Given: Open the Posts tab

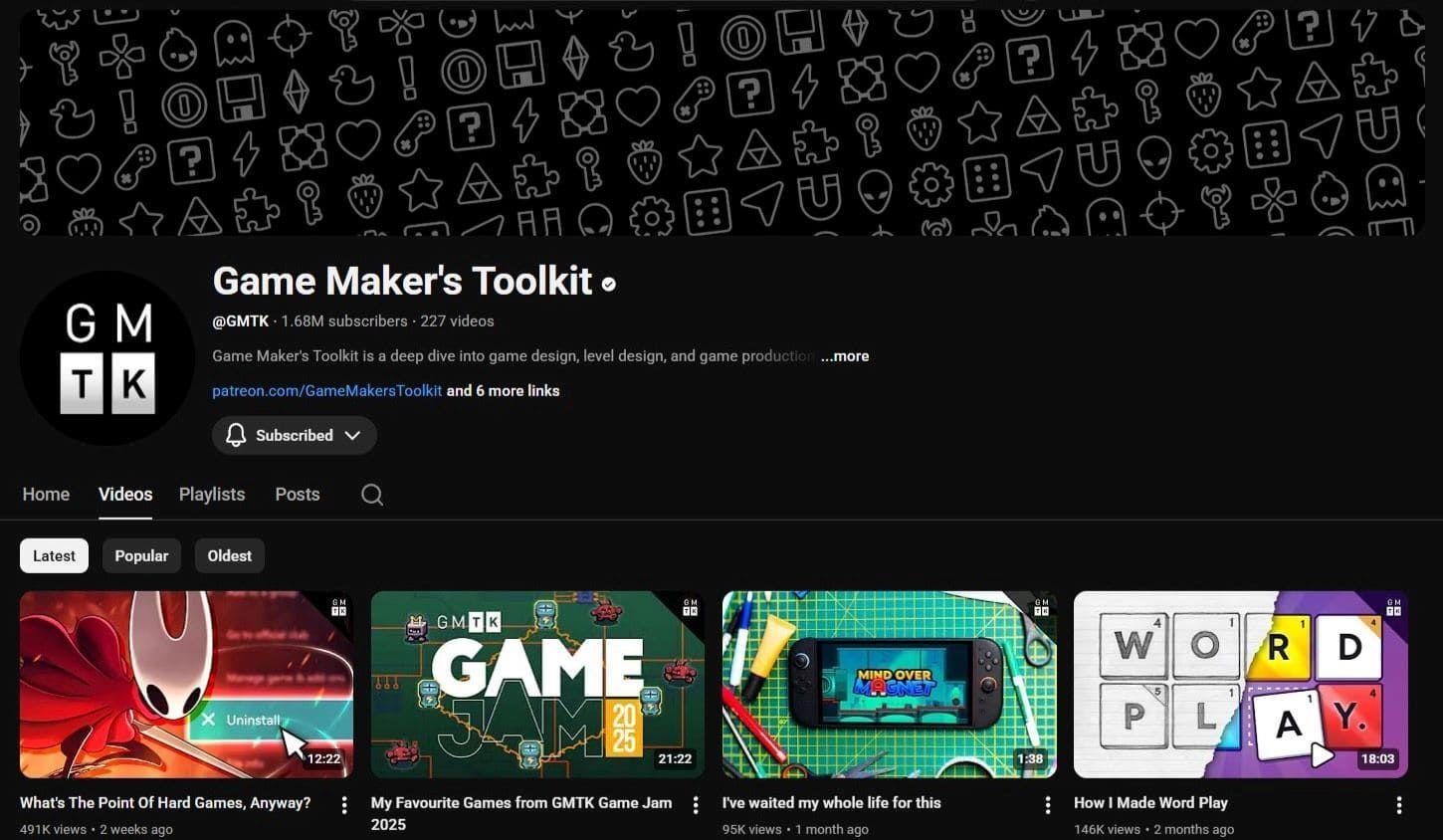Looking at the screenshot, I should [297, 494].
